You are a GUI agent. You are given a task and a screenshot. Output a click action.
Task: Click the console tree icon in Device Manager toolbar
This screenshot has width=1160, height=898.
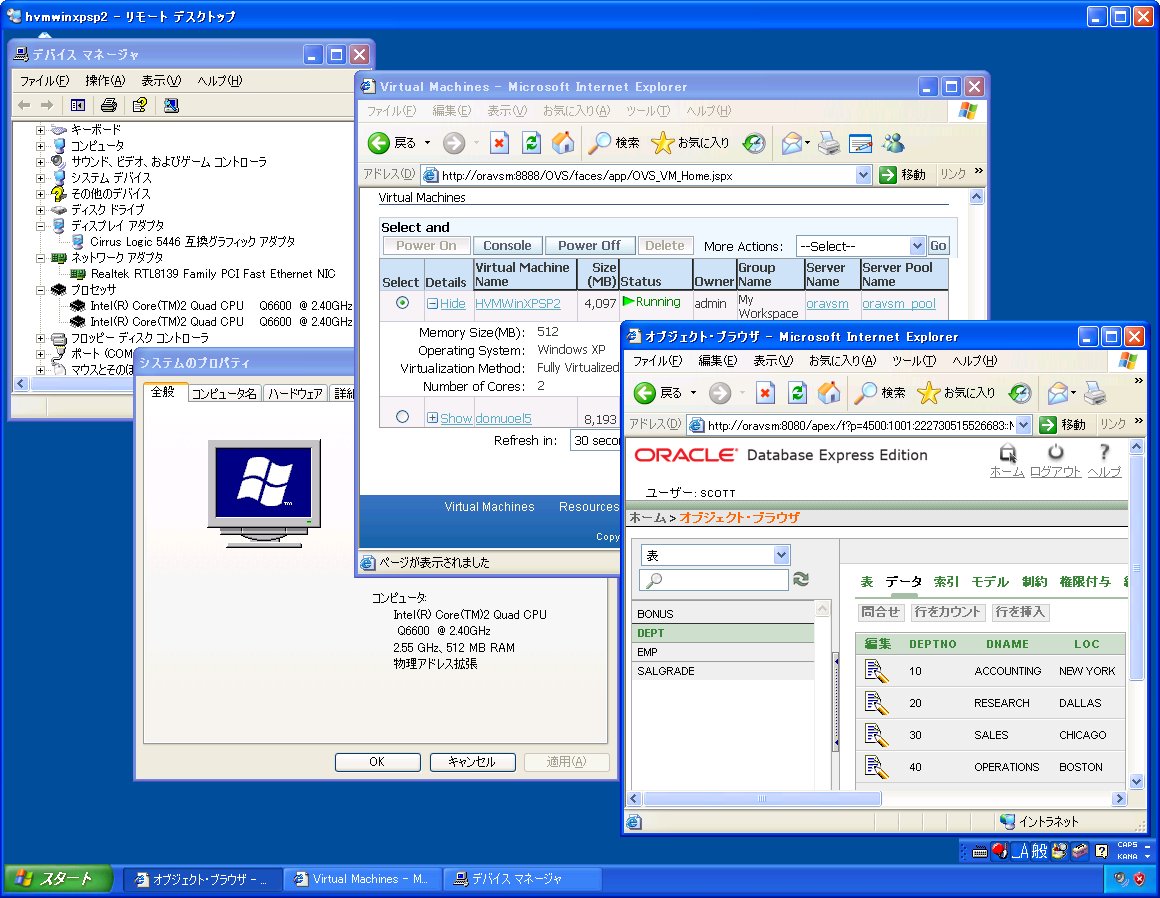[x=78, y=106]
